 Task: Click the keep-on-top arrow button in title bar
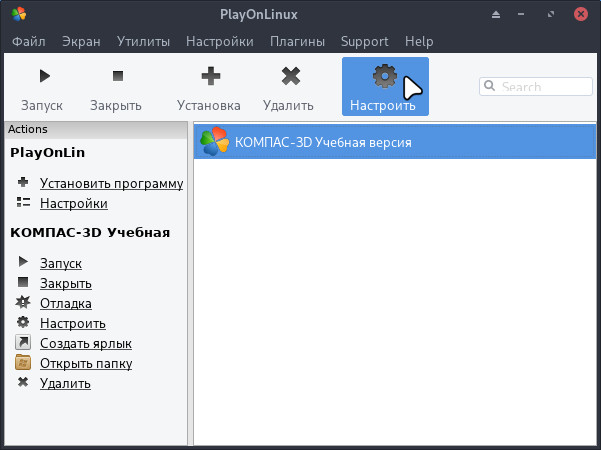click(x=496, y=15)
